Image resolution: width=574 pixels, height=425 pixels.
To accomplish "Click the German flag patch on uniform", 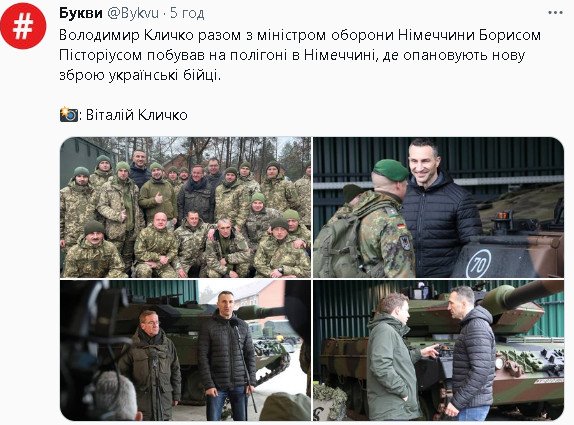I will click(401, 226).
